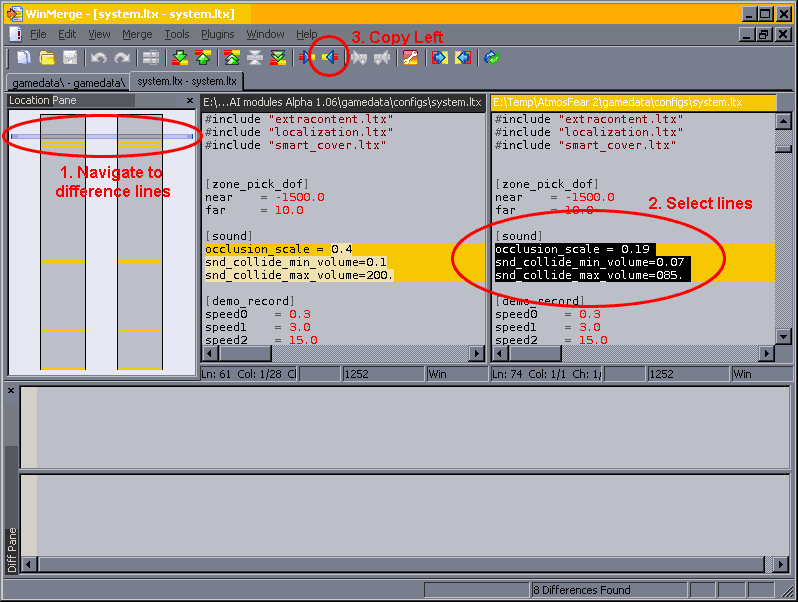Open the Merge menu
Image resolution: width=798 pixels, height=602 pixels.
(137, 34)
